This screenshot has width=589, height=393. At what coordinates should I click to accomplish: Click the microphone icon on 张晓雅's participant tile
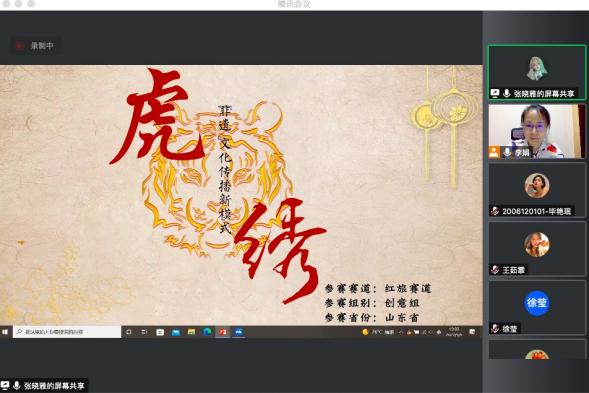pos(506,93)
